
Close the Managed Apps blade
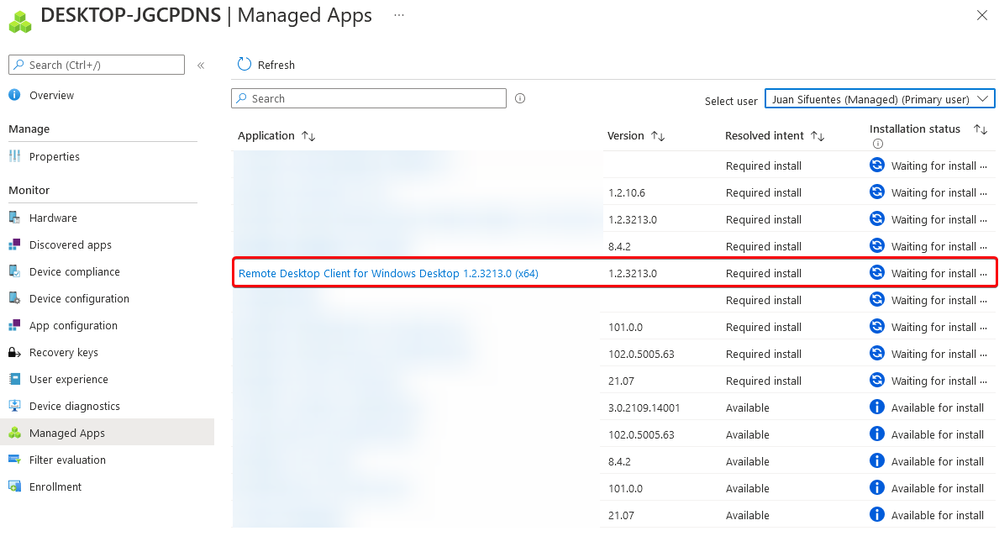982,15
